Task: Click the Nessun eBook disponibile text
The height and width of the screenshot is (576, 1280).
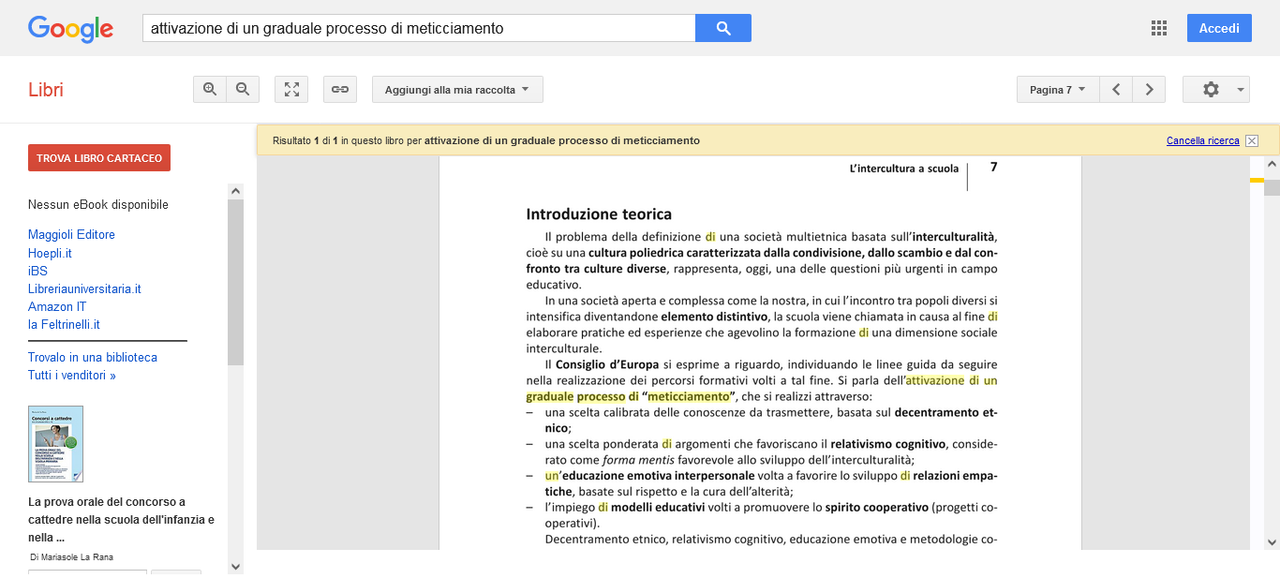Action: coord(98,205)
